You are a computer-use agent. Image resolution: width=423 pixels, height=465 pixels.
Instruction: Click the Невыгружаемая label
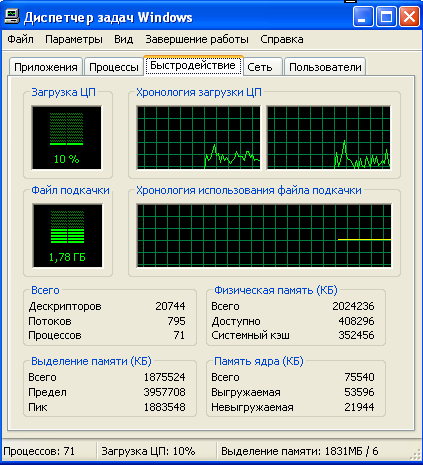click(252, 407)
